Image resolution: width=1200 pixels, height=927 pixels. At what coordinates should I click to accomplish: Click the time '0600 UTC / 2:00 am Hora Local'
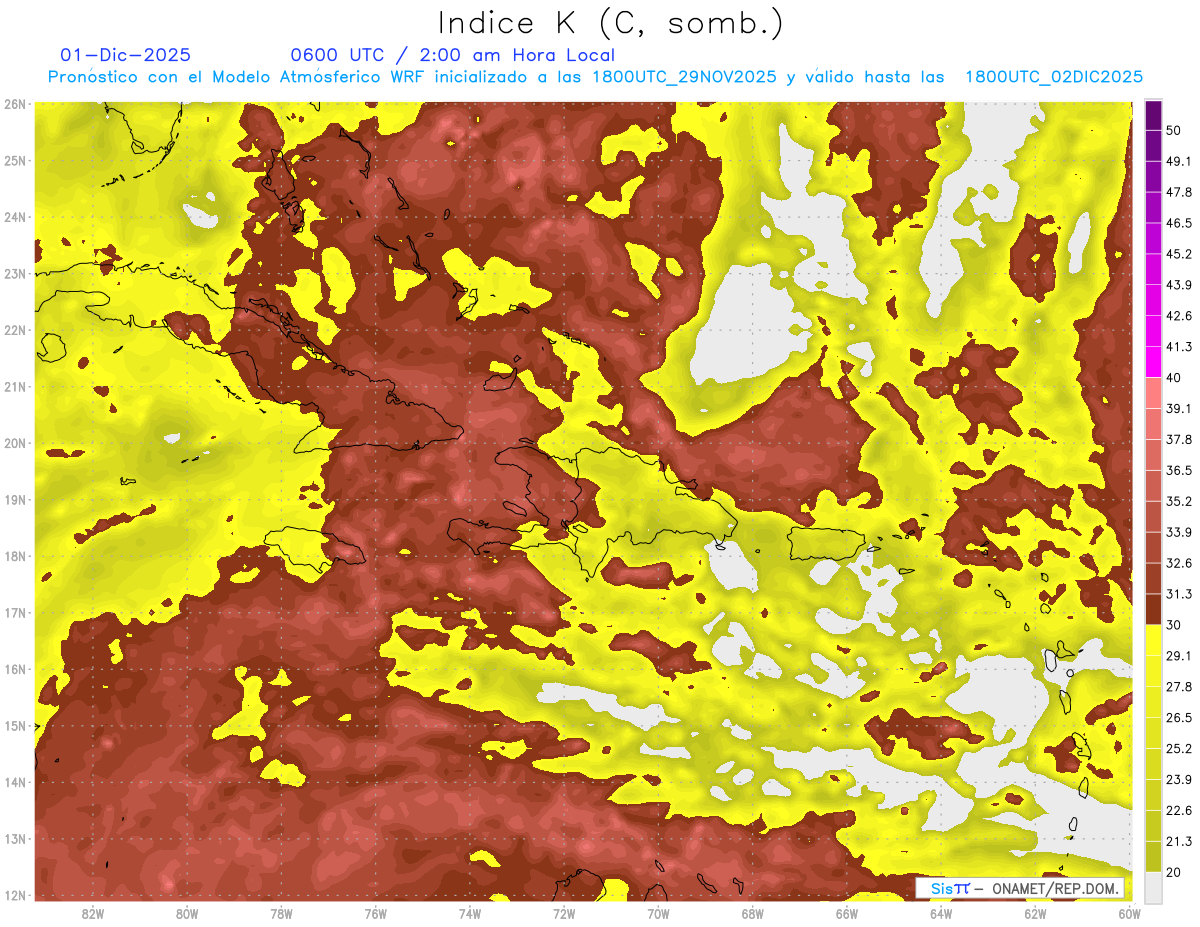pyautogui.click(x=452, y=56)
